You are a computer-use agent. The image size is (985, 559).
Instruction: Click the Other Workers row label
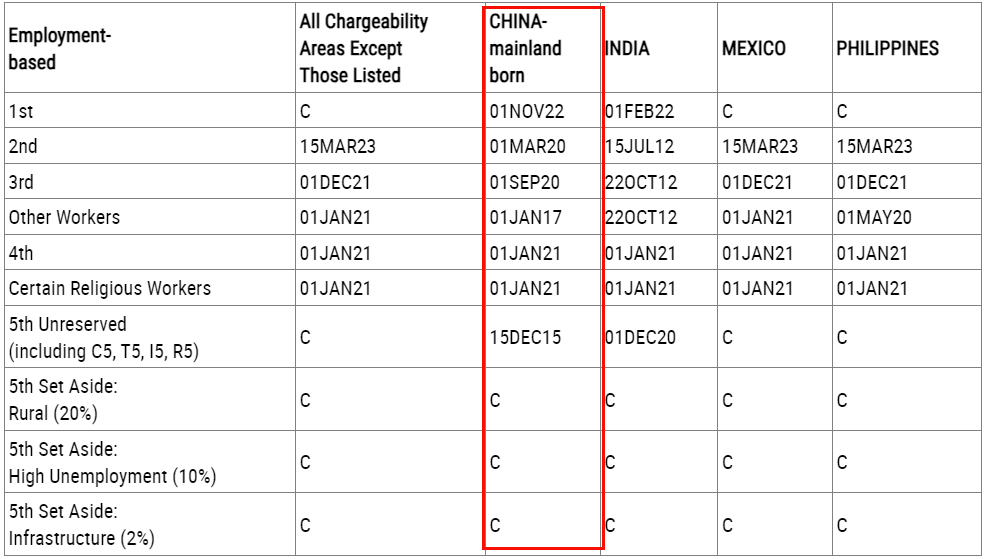pyautogui.click(x=64, y=217)
